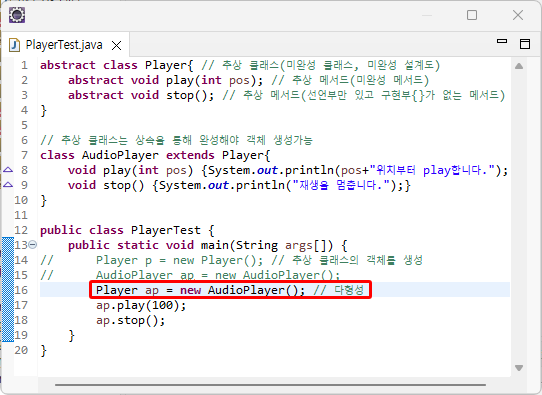Click line number 1 in gutter

[24, 65]
